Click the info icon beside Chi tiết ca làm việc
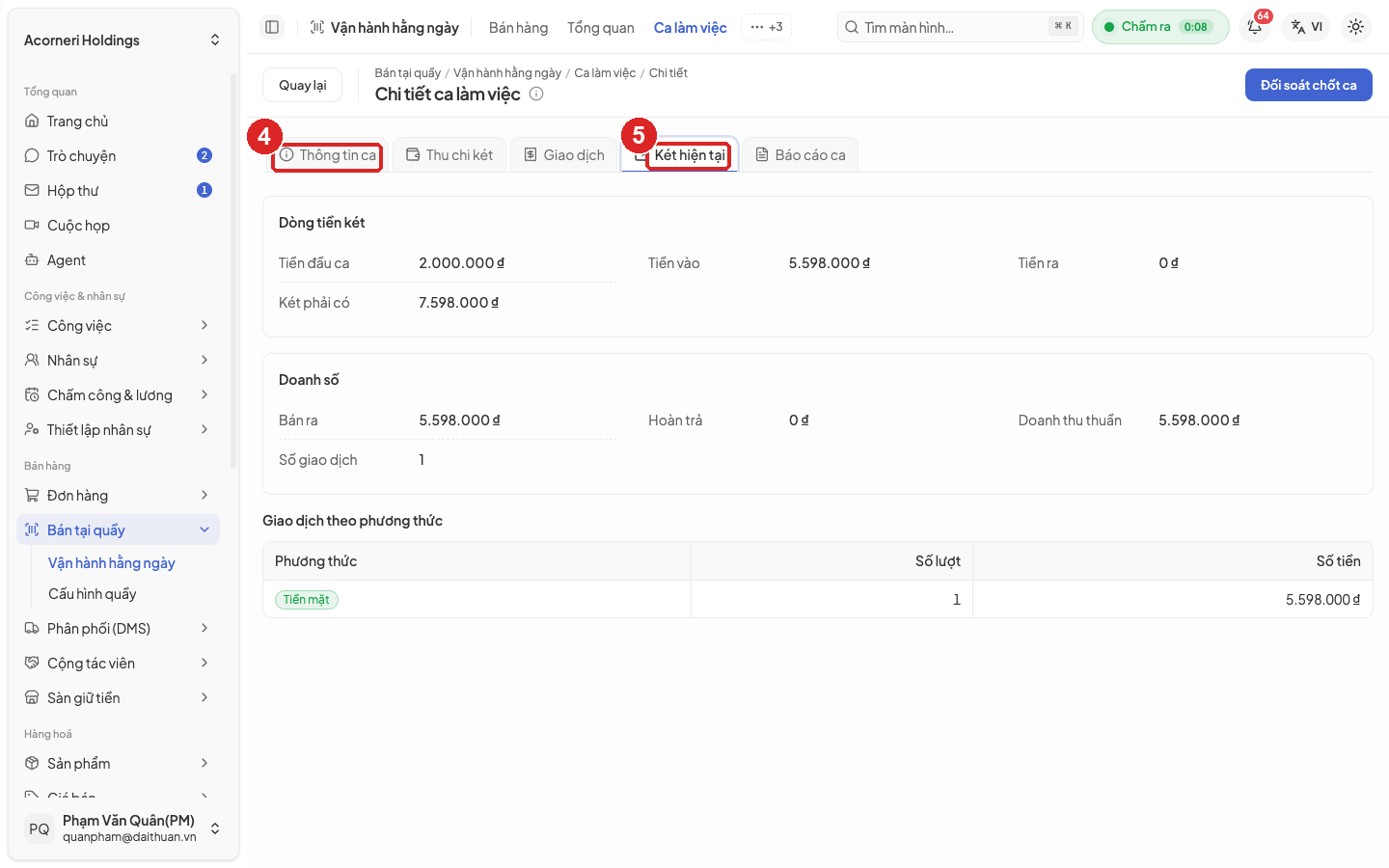The height and width of the screenshot is (868, 1389). pos(536,94)
